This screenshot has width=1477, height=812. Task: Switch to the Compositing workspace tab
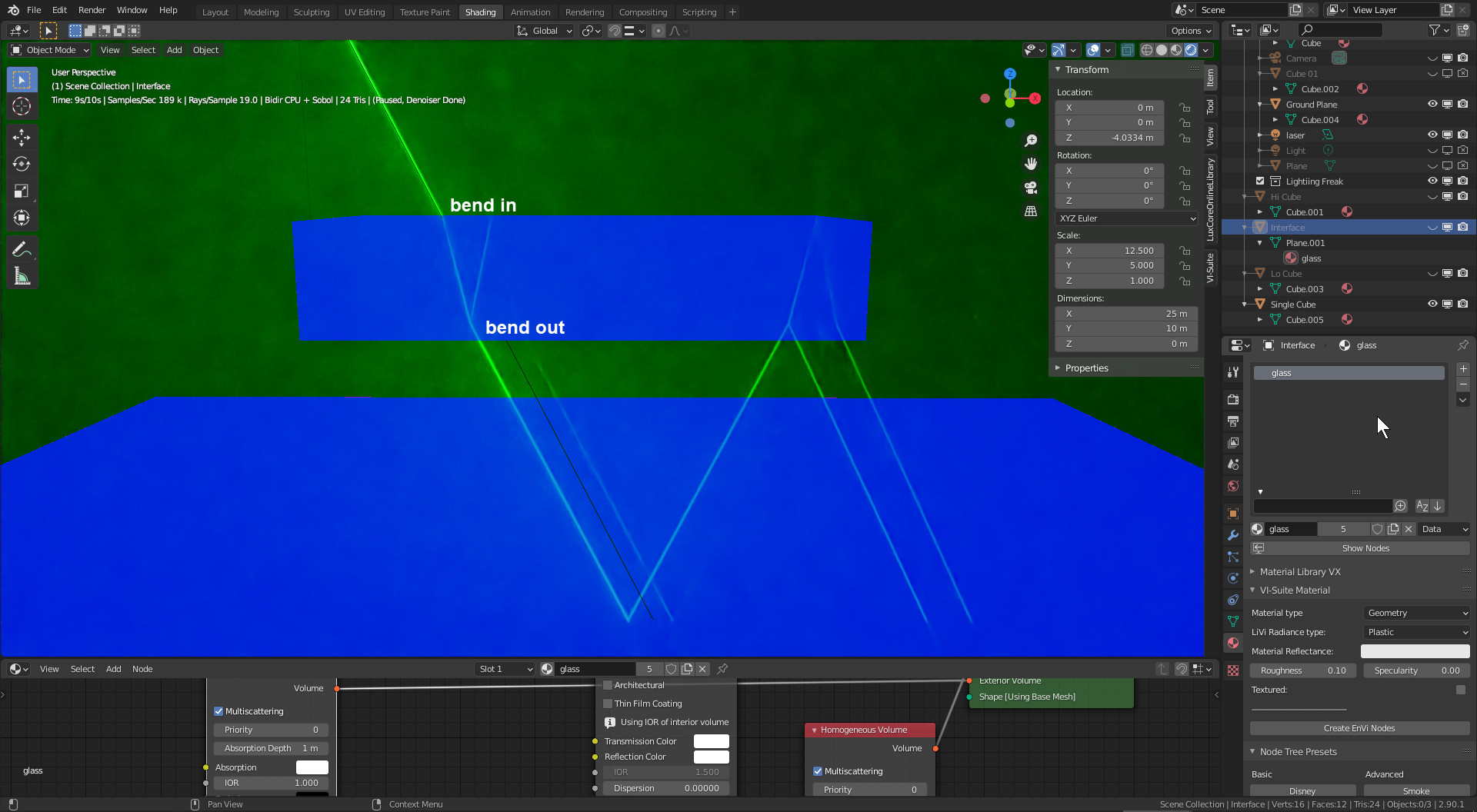[642, 12]
